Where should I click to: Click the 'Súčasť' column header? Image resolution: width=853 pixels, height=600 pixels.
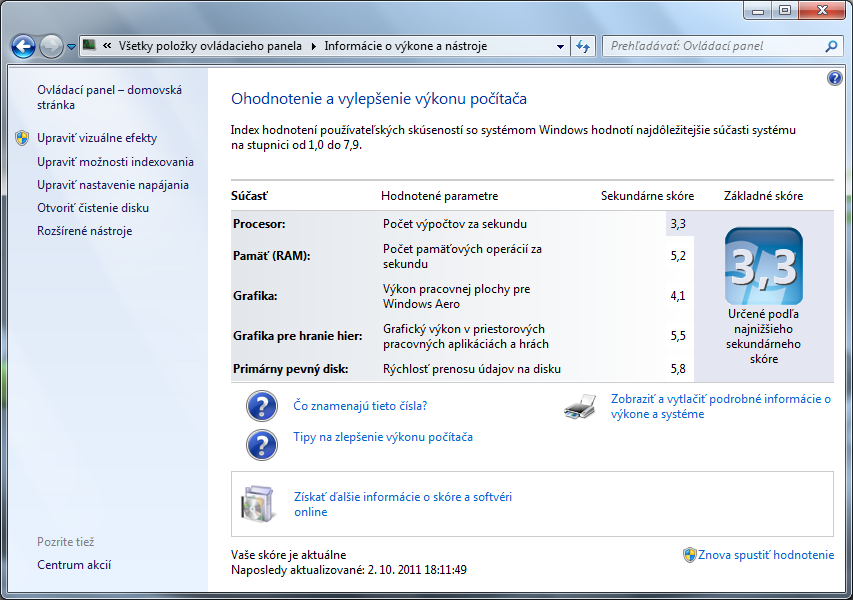[x=249, y=196]
